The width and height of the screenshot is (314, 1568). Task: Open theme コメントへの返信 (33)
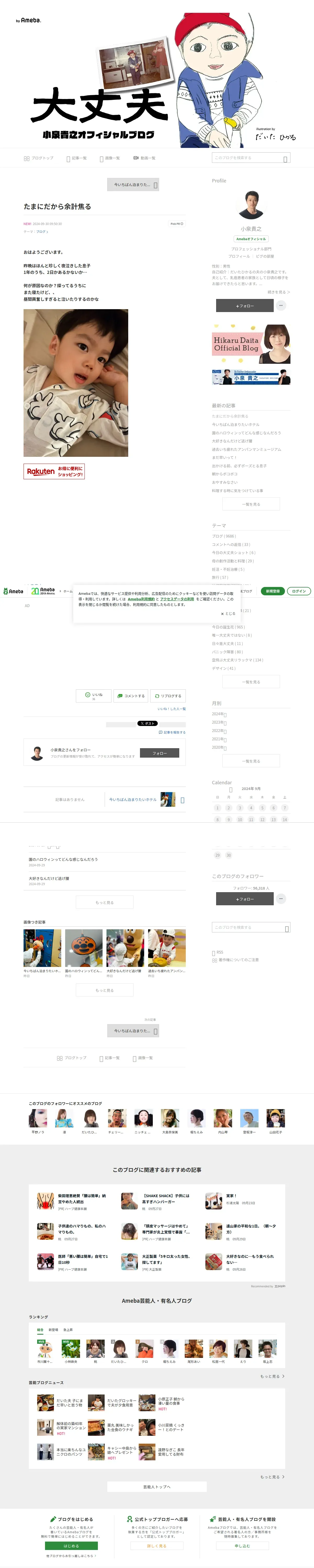pyautogui.click(x=231, y=545)
